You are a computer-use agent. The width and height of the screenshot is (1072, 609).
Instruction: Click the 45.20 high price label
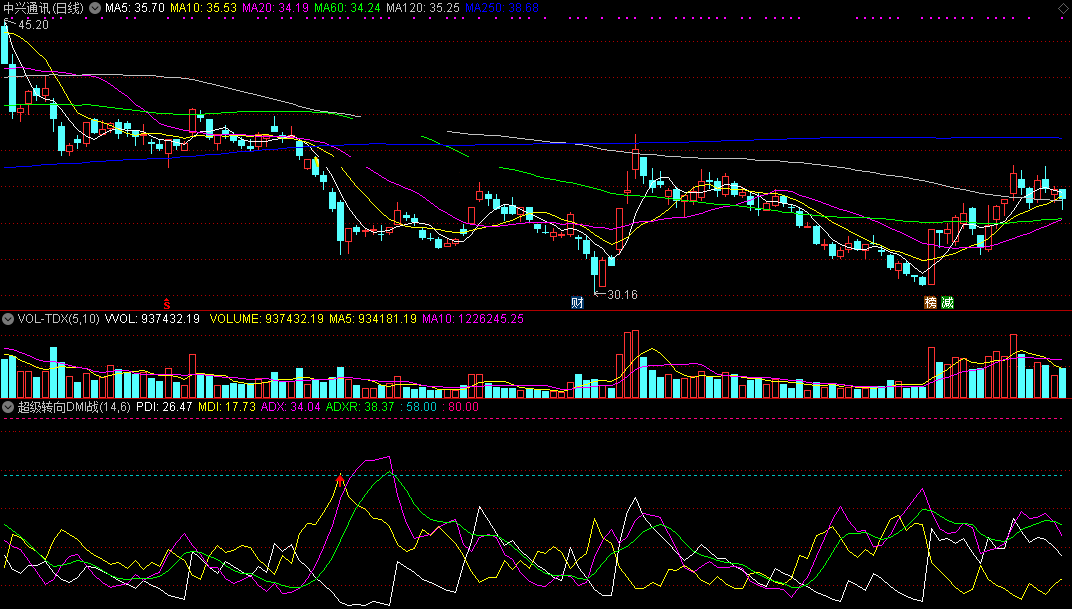pos(34,25)
